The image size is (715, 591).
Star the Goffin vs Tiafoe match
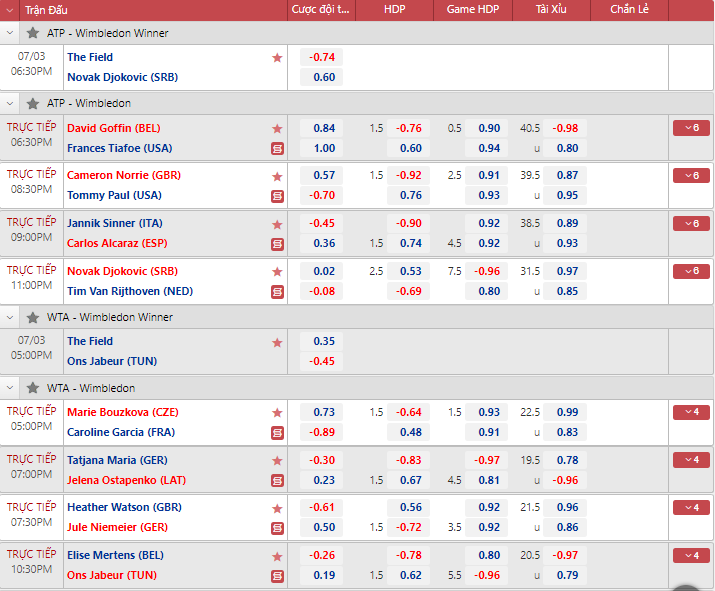(x=277, y=129)
